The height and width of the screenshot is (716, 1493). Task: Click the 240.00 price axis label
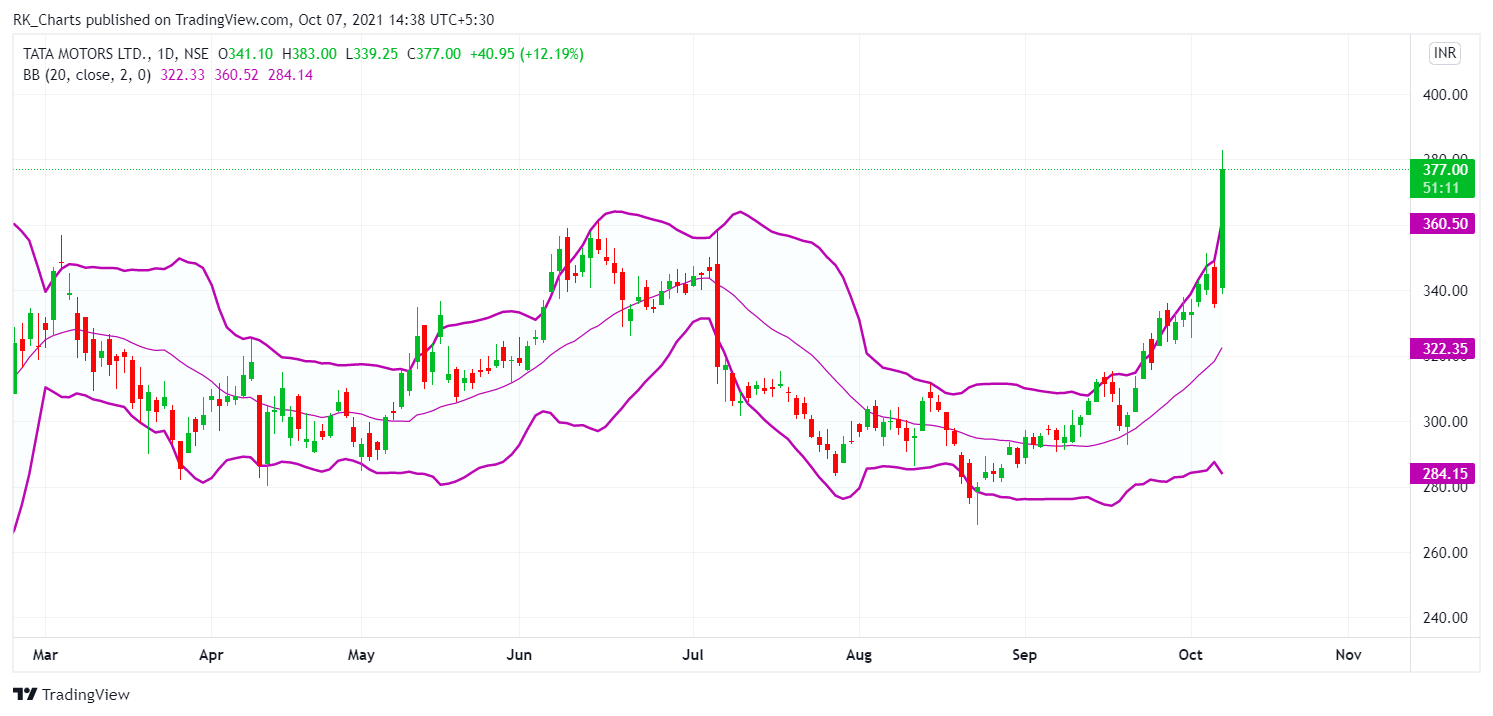click(x=1446, y=618)
